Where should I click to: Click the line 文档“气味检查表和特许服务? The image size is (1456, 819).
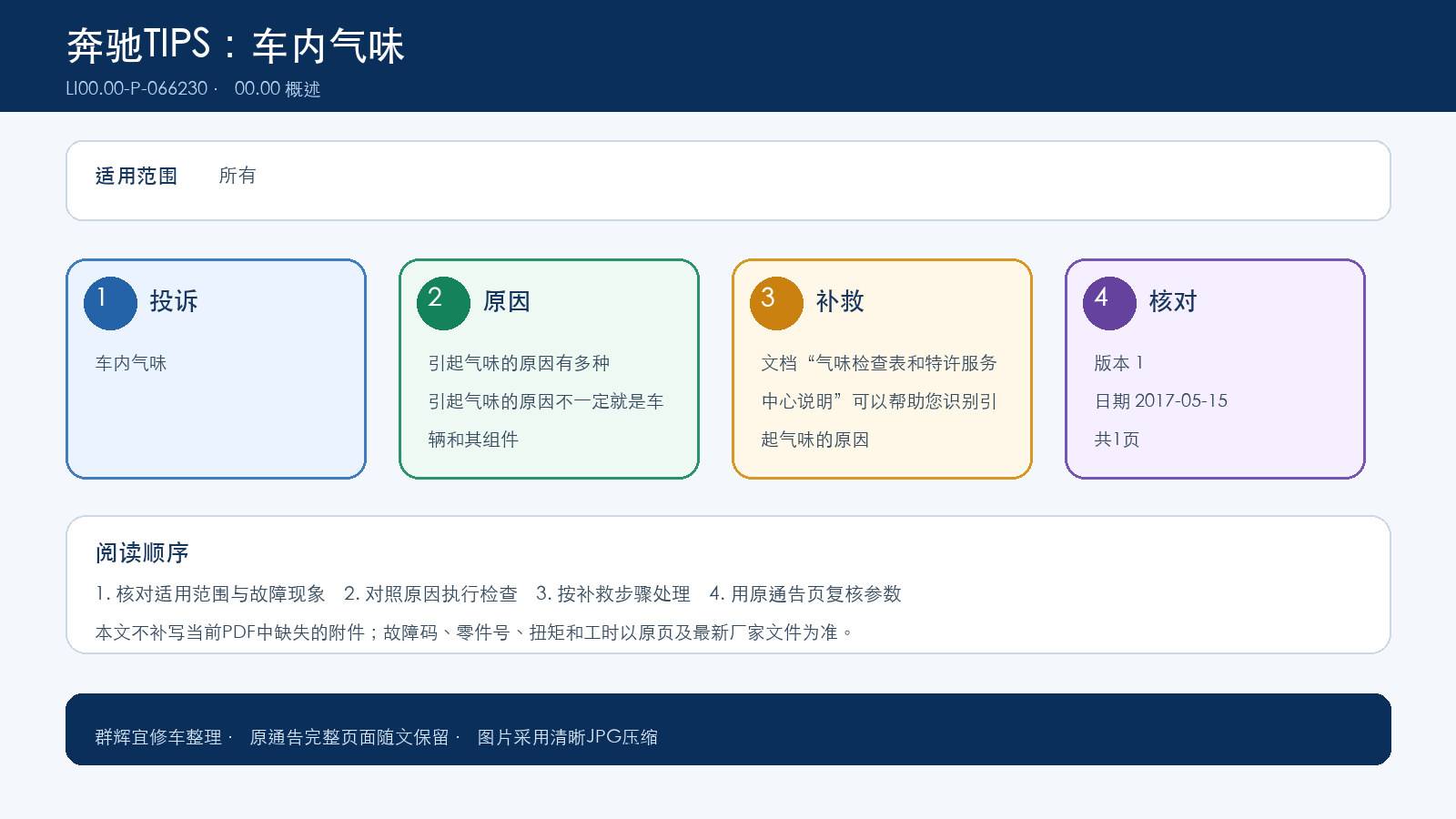(879, 363)
